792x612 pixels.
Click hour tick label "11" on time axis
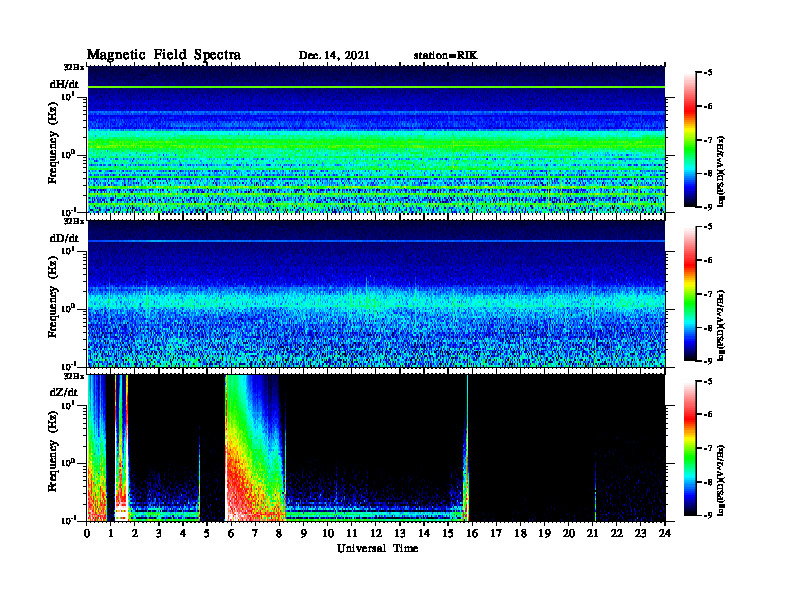pos(352,534)
